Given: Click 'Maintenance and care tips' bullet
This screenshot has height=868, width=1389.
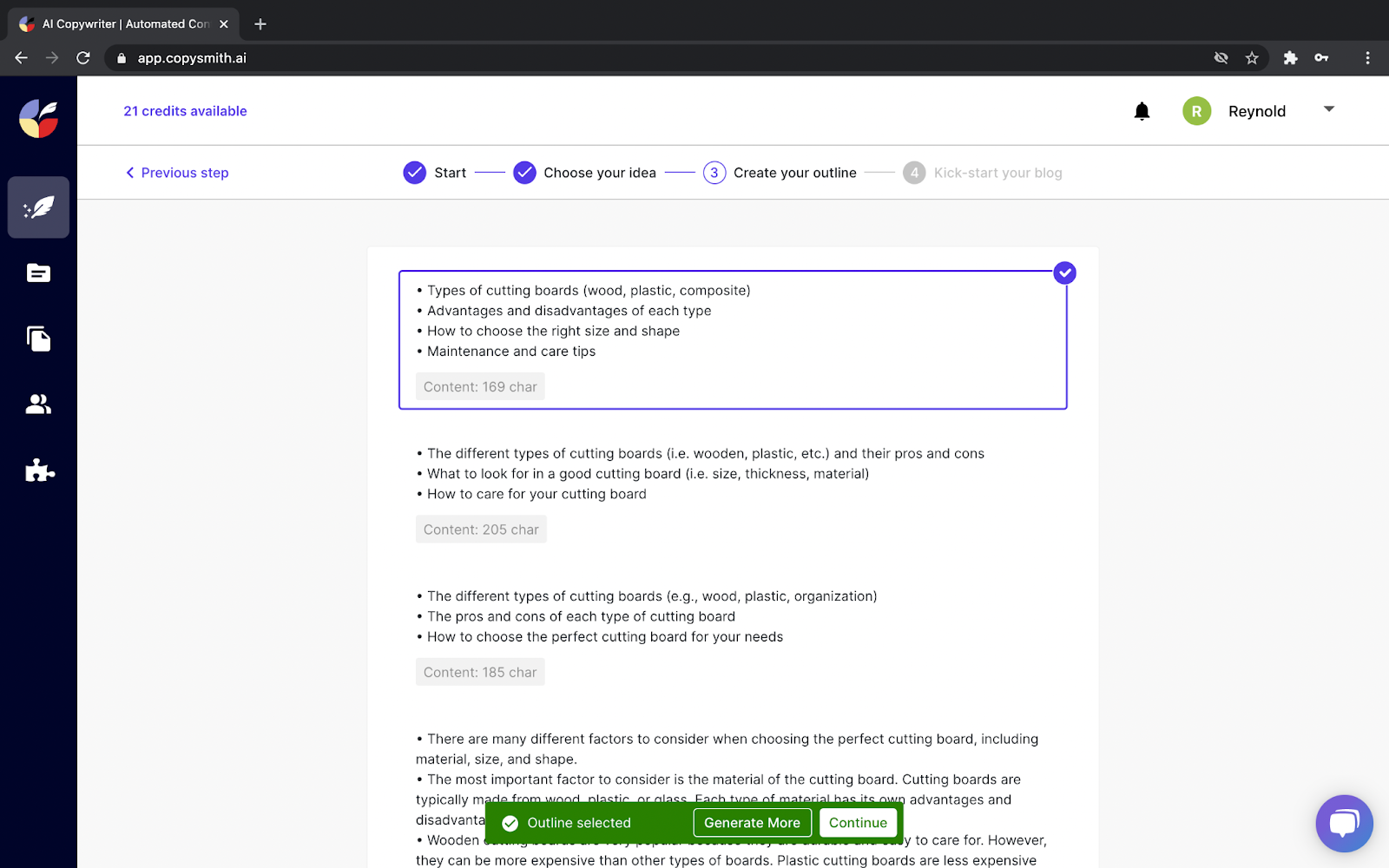Looking at the screenshot, I should coord(505,352).
